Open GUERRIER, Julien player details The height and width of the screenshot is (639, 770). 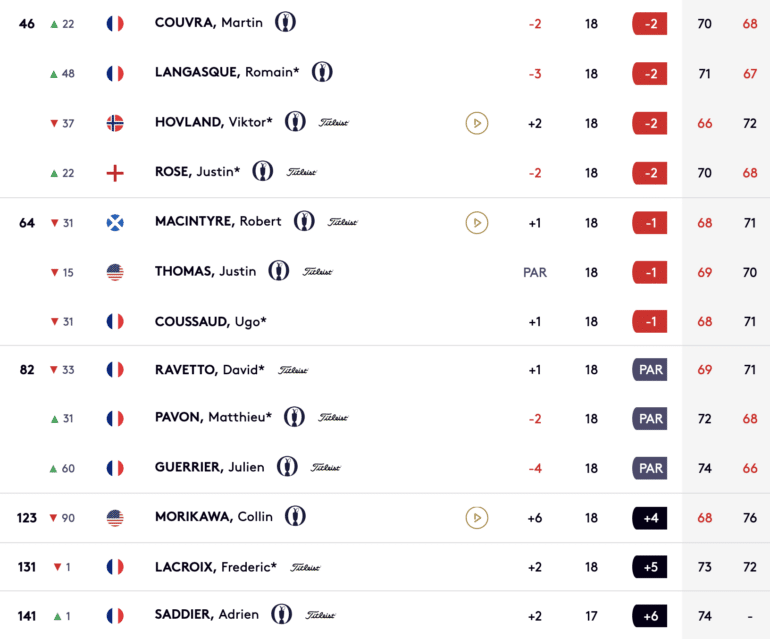(x=210, y=467)
